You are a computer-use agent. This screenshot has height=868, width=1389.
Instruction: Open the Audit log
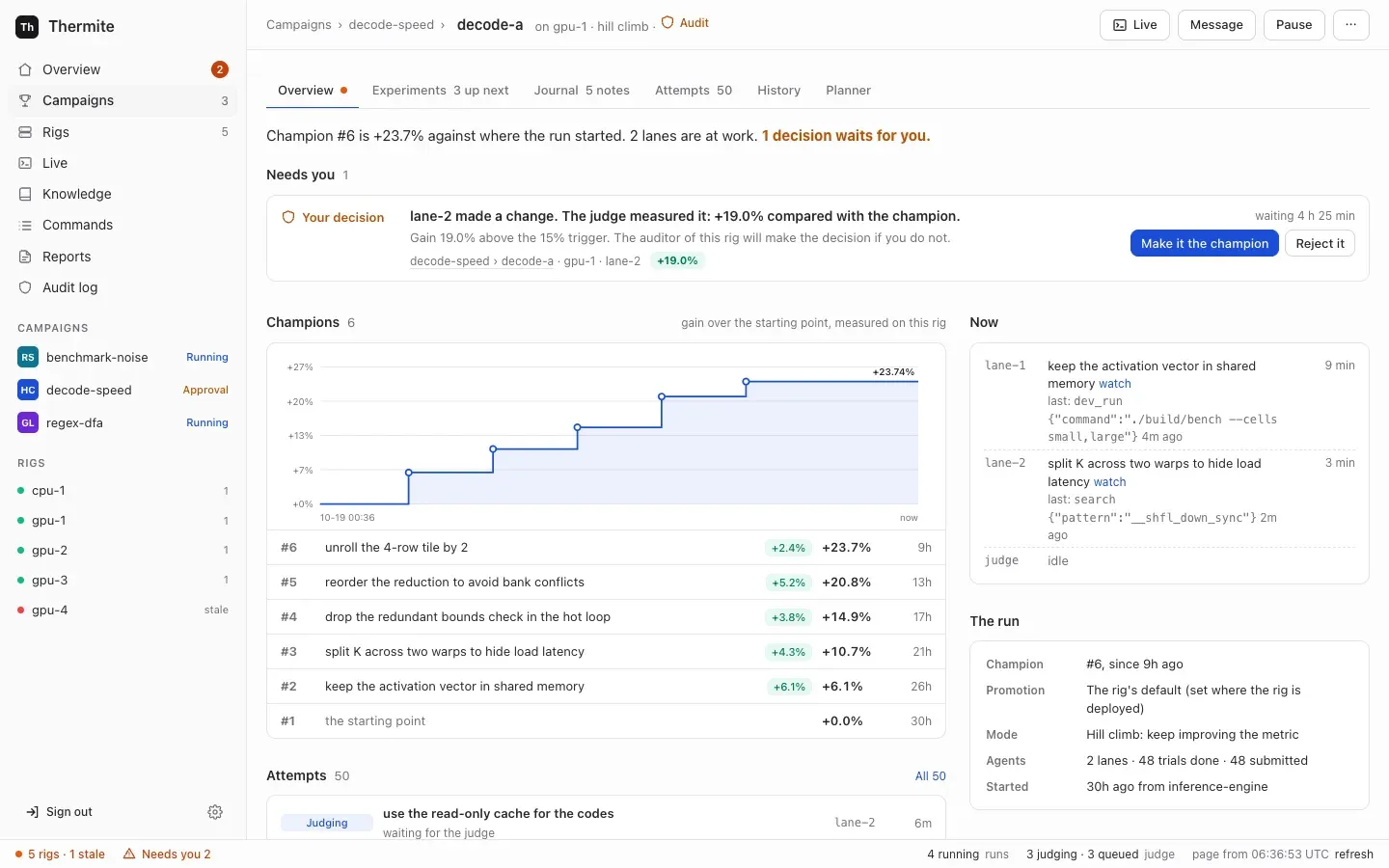tap(123, 287)
